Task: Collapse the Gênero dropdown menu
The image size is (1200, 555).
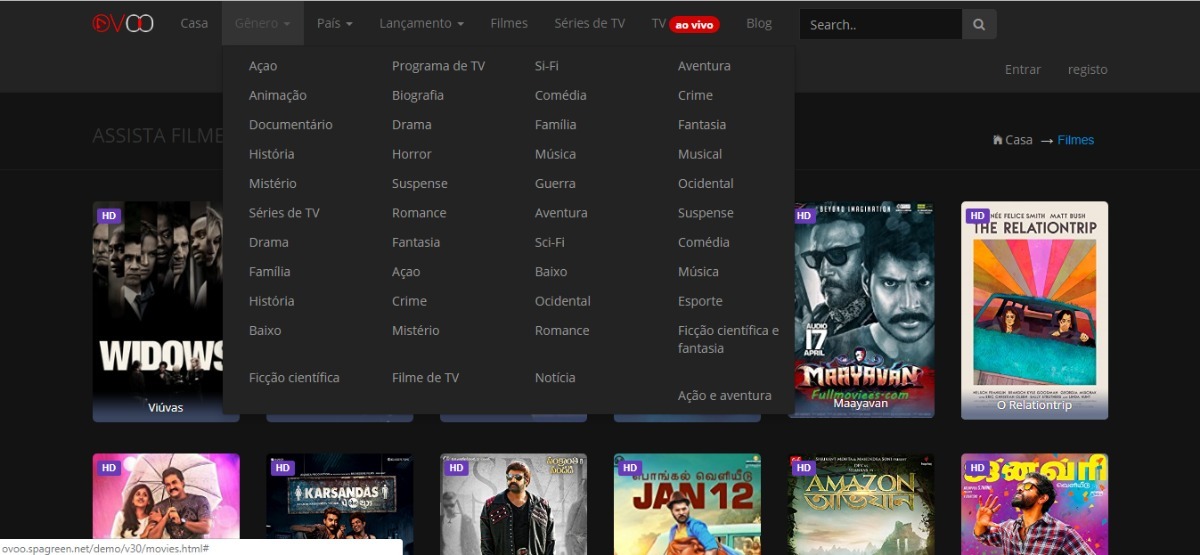Action: pos(263,23)
